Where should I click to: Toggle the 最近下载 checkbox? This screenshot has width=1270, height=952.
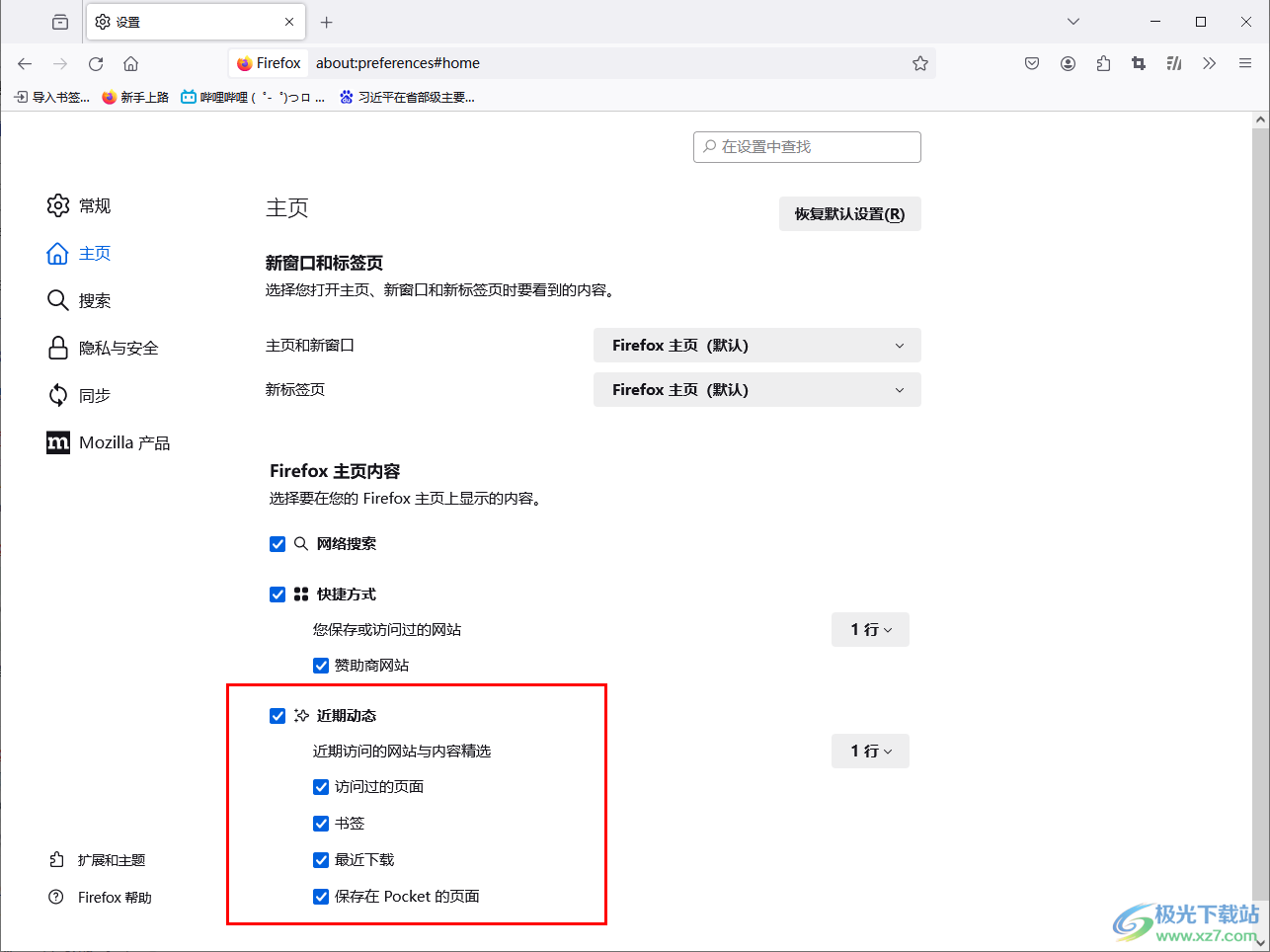click(321, 860)
